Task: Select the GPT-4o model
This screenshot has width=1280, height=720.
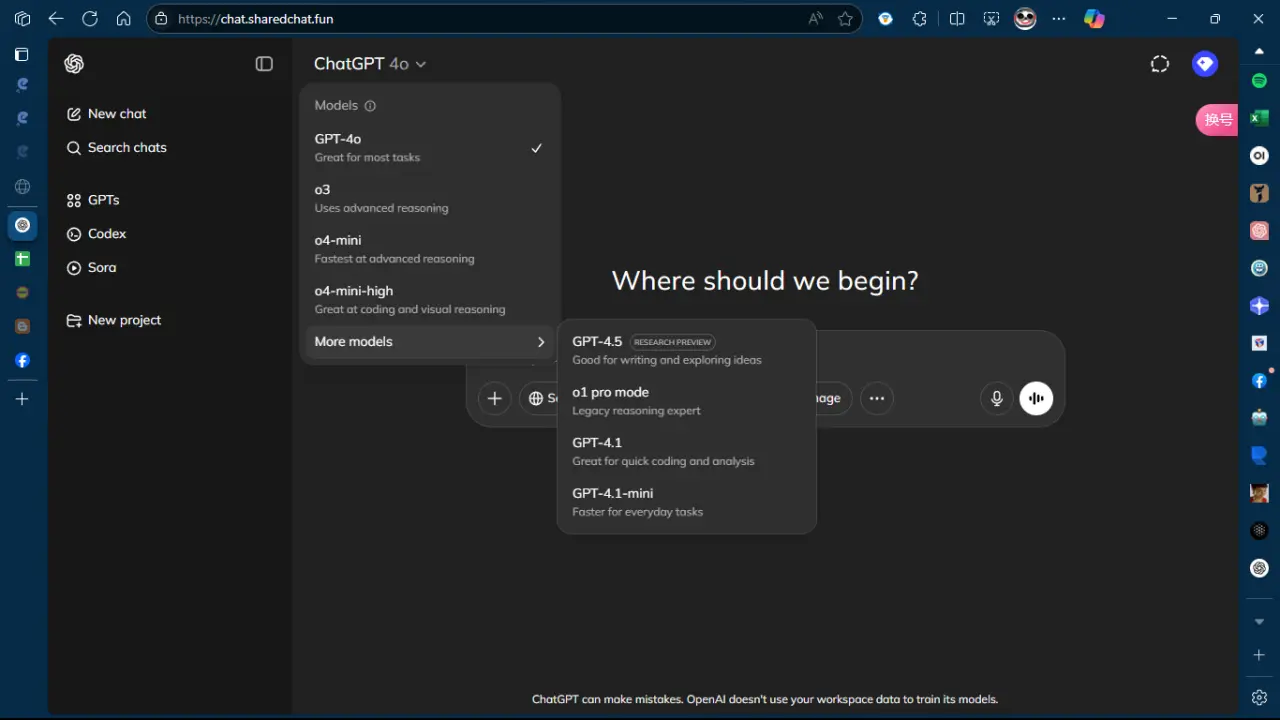Action: pos(429,148)
